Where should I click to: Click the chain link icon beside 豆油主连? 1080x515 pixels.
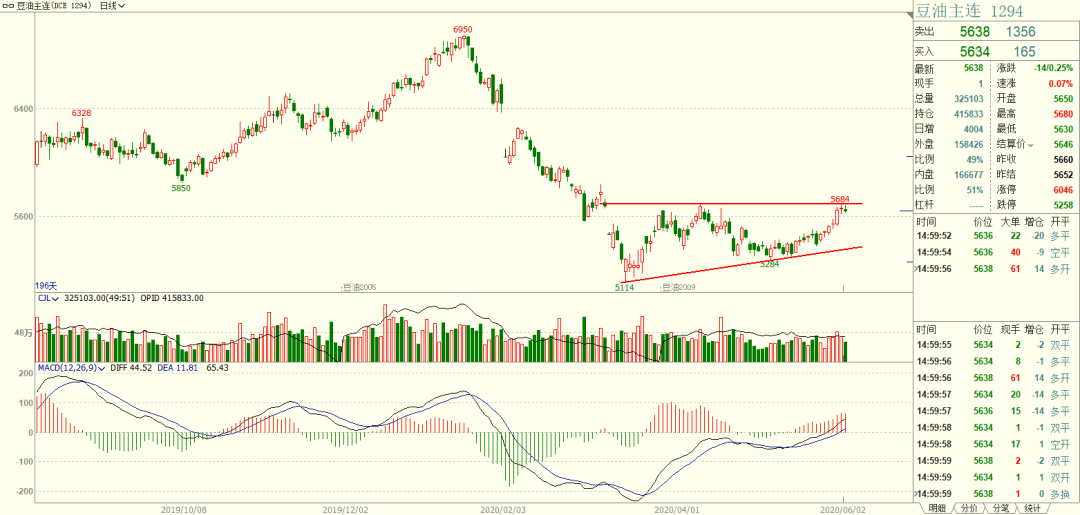(7, 6)
